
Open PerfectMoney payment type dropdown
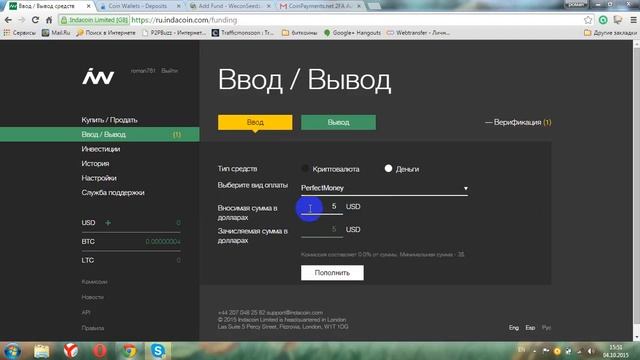(384, 188)
